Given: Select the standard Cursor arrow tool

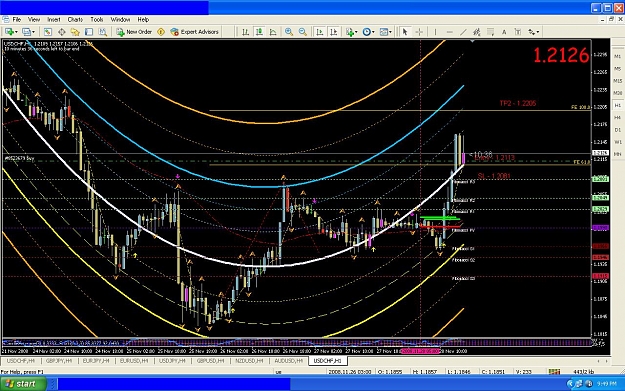Looking at the screenshot, I should [405, 32].
